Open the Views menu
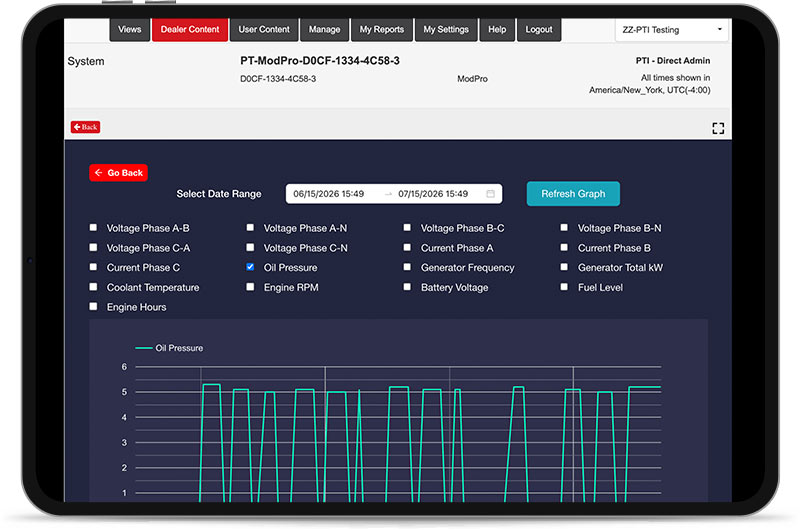The image size is (800, 530). click(130, 30)
